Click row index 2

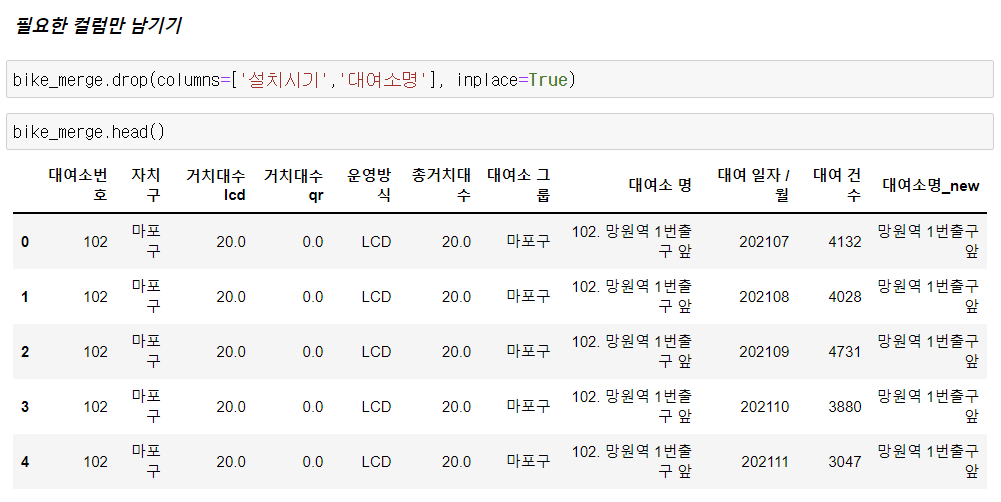25,351
